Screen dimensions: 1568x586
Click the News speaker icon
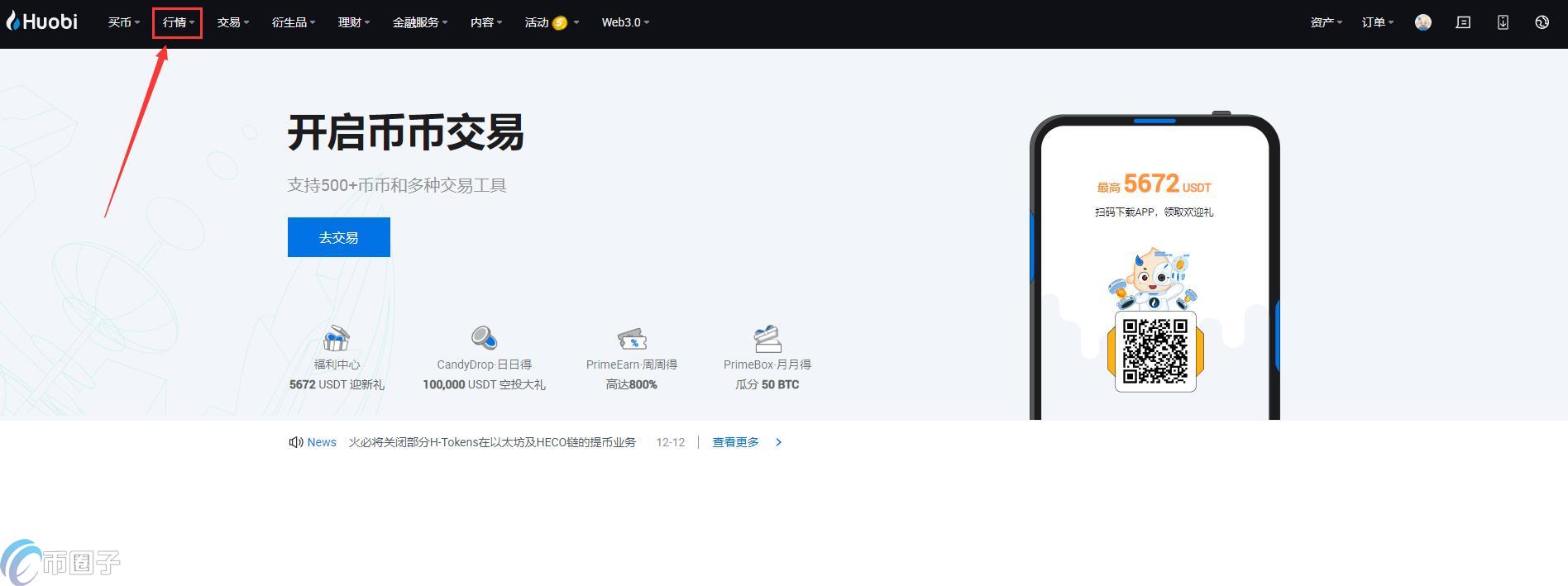click(295, 442)
